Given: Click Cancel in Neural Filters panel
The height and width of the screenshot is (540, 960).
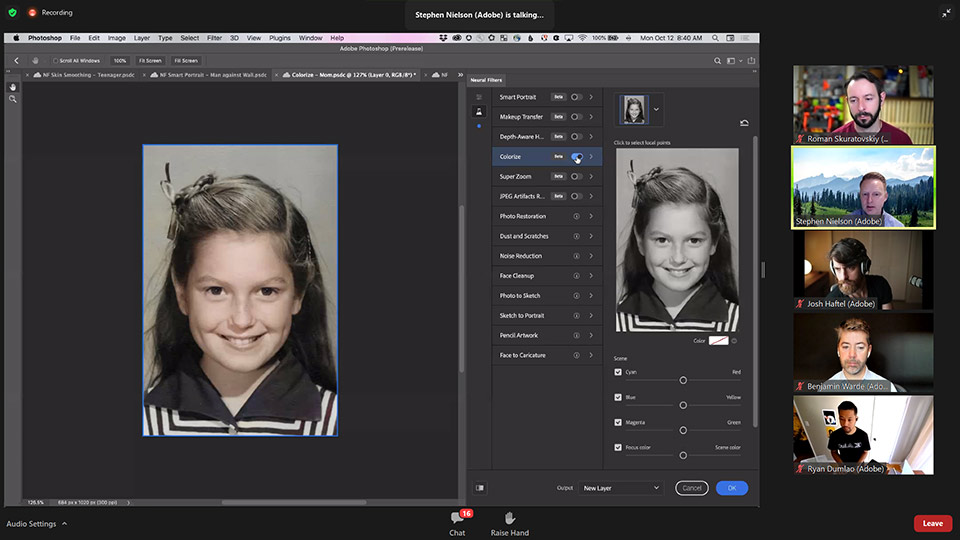Looking at the screenshot, I should tap(692, 488).
